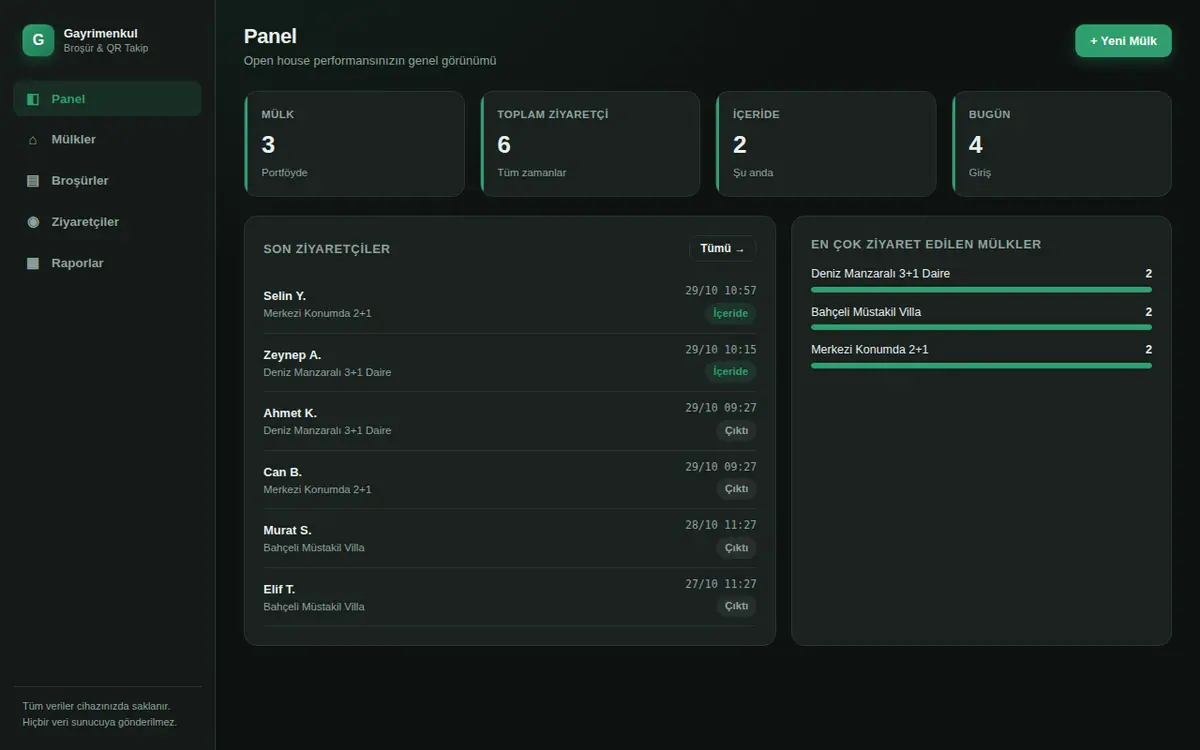Click the İçeride badge for Selin Y.
The image size is (1200, 750).
pos(730,313)
